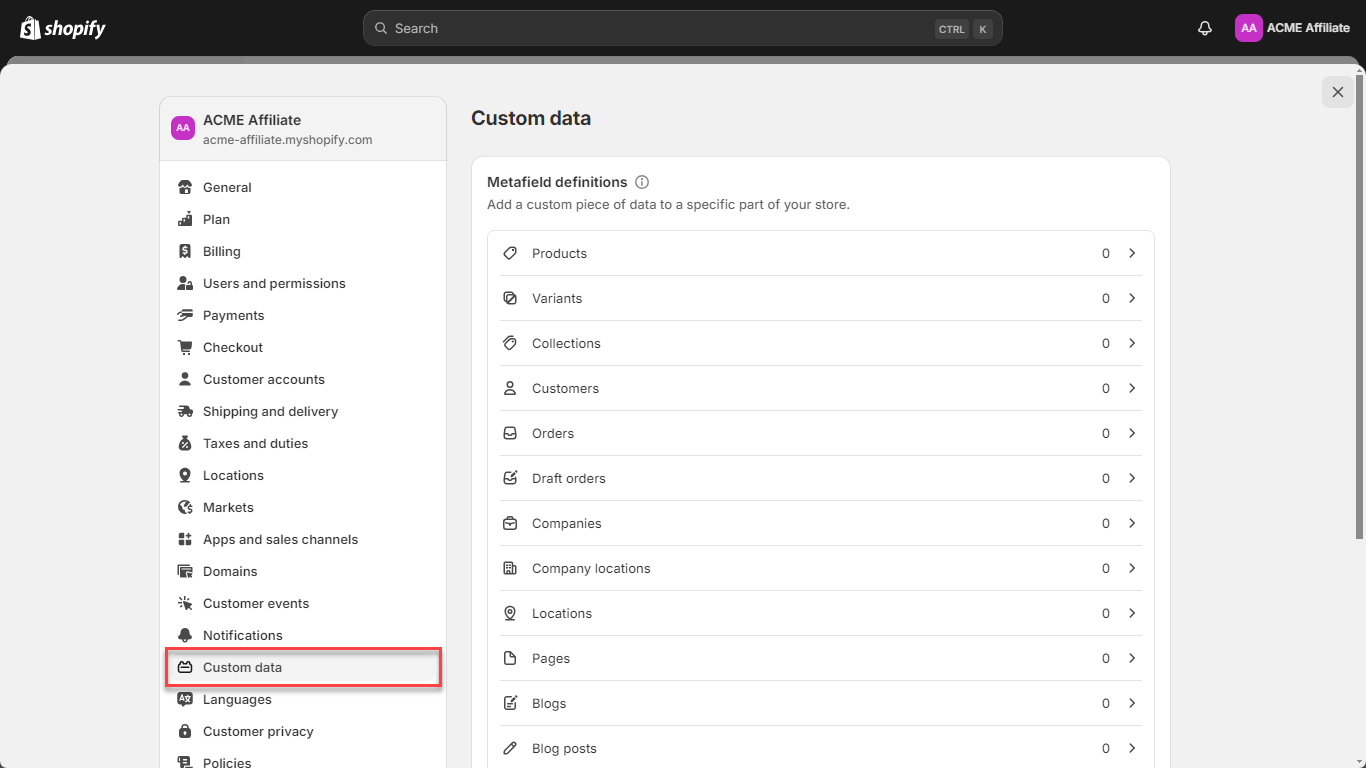Click the Orders inbox icon
Viewport: 1366px width, 768px height.
click(x=510, y=433)
